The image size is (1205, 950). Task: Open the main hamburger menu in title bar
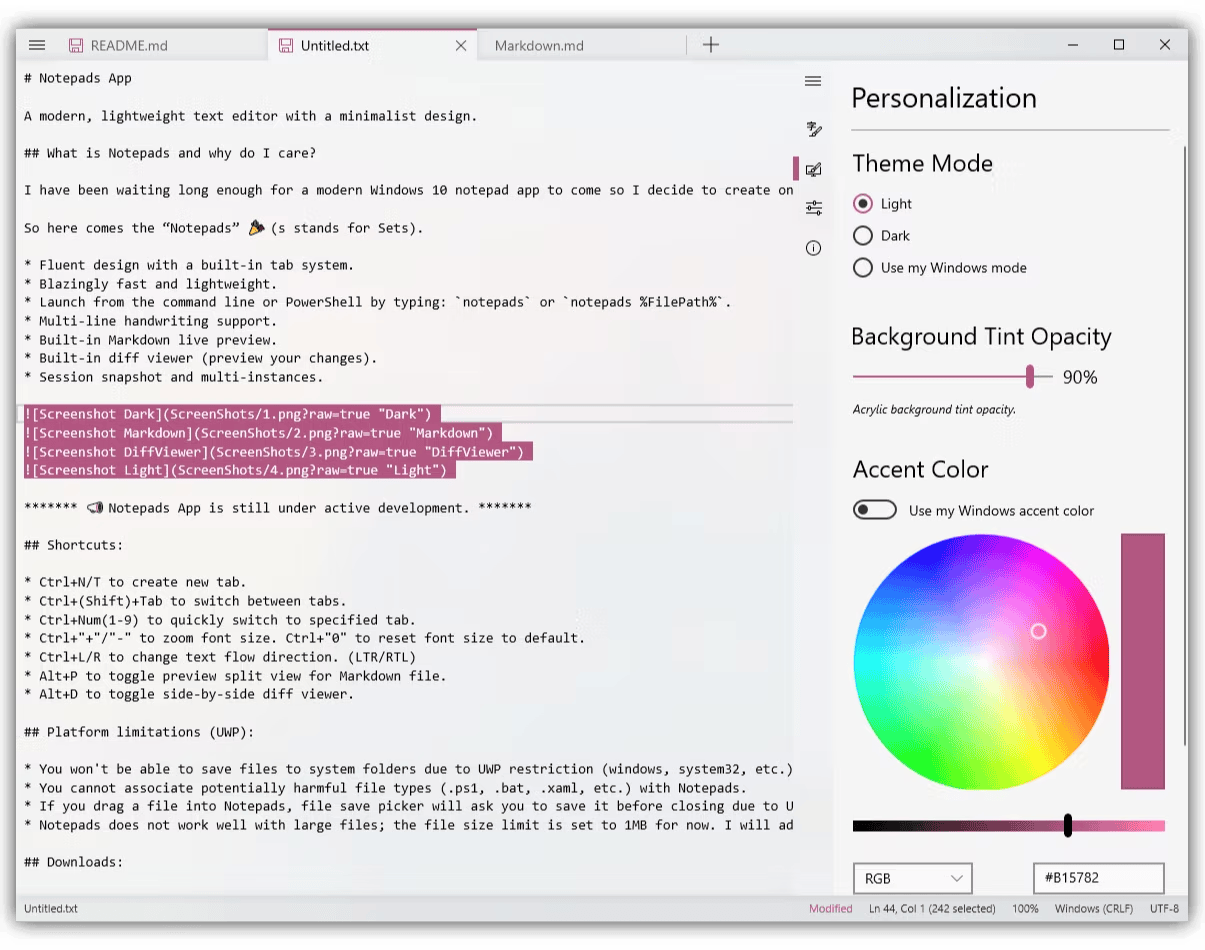point(37,45)
